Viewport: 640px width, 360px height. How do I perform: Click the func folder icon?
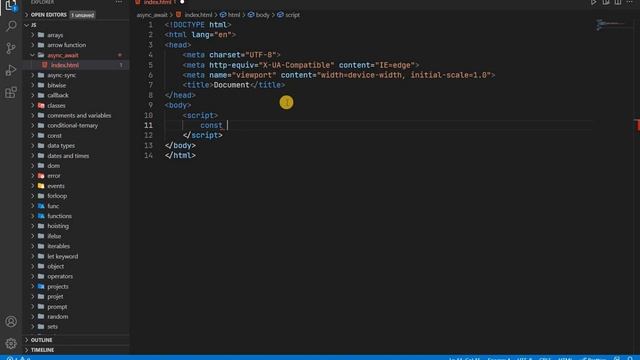41,206
